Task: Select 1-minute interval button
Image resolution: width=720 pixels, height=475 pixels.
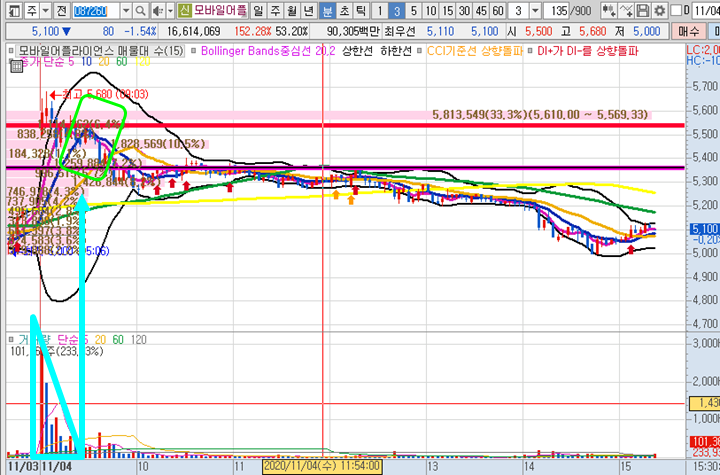Action: [x=380, y=10]
